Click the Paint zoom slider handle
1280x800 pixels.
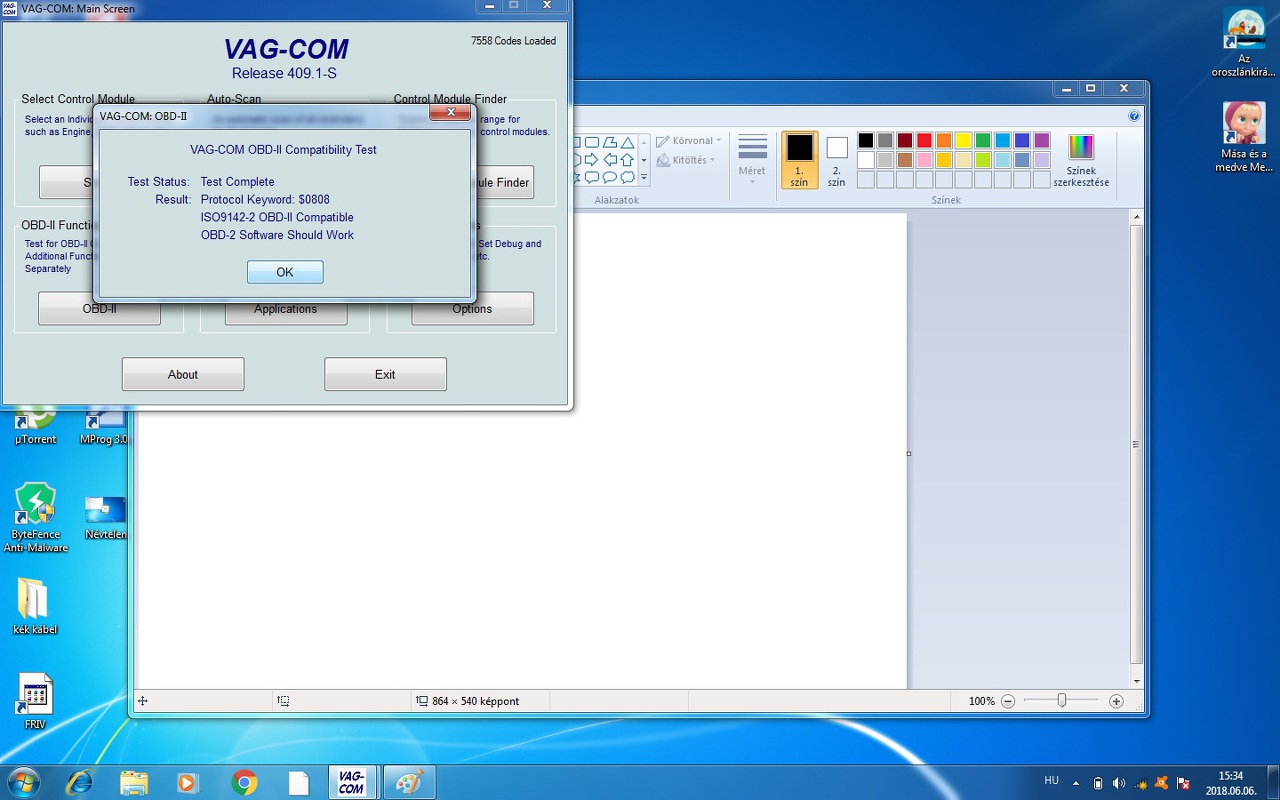[1062, 701]
